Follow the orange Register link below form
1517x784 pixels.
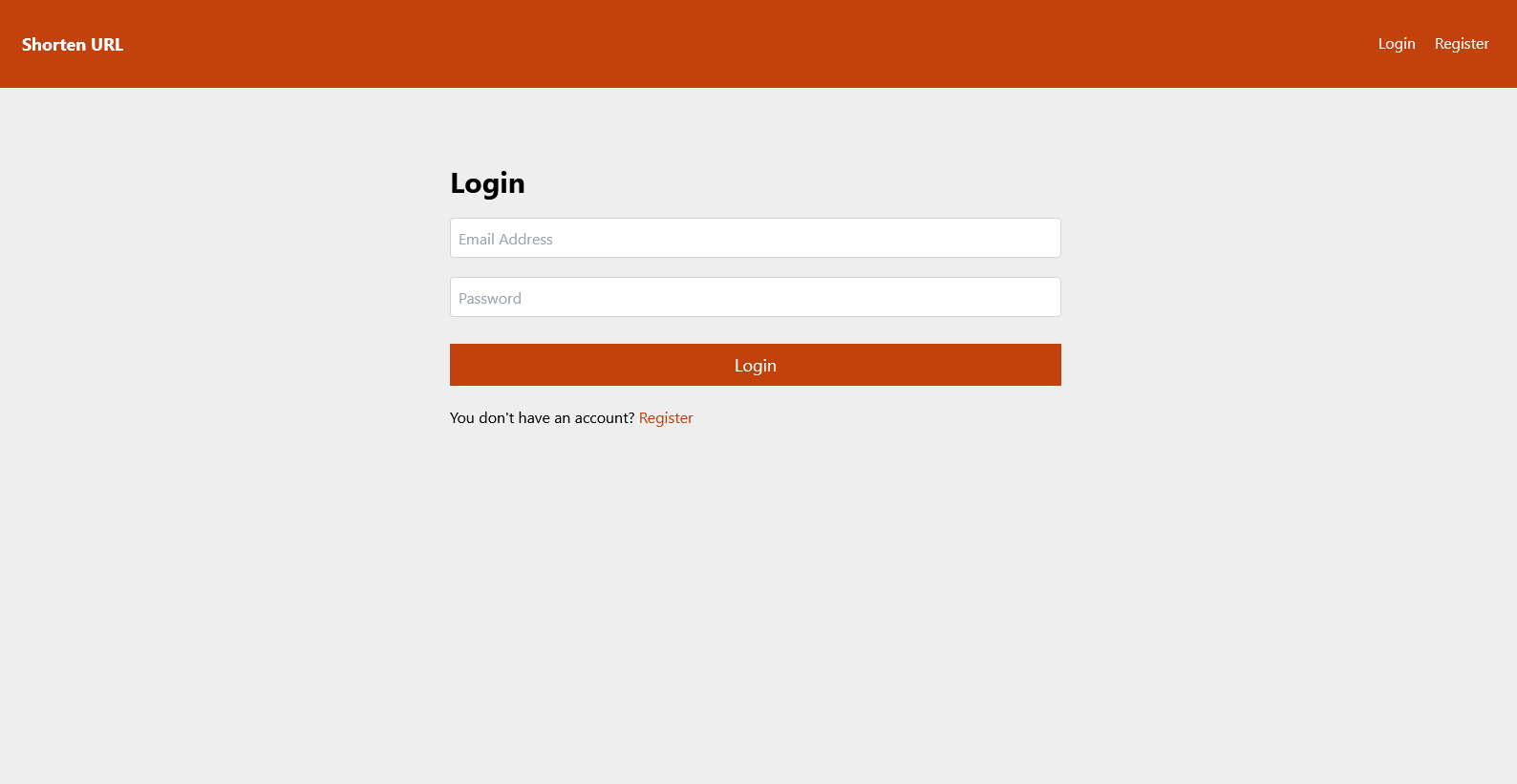point(666,418)
